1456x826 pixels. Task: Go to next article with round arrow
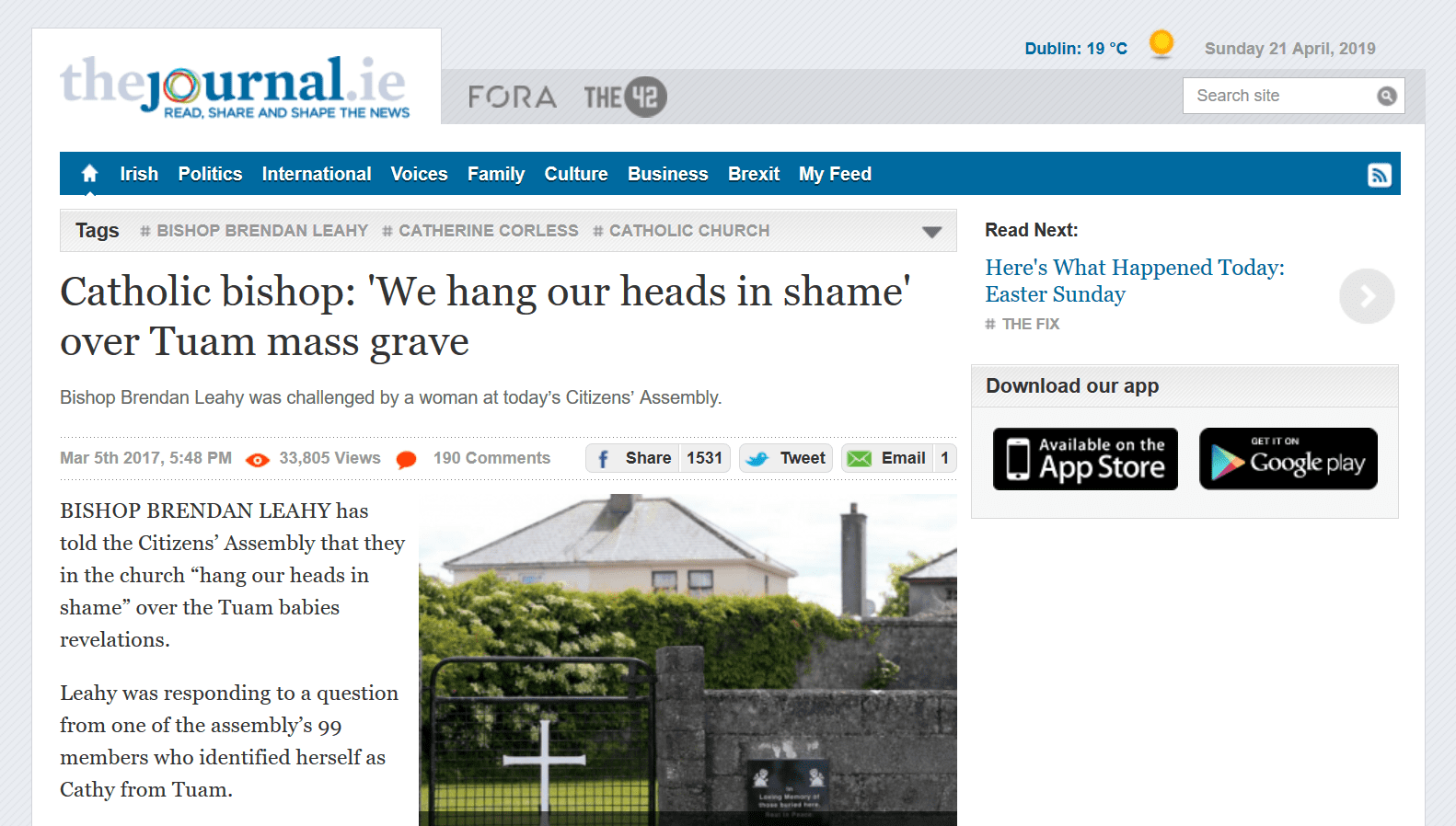(1367, 296)
